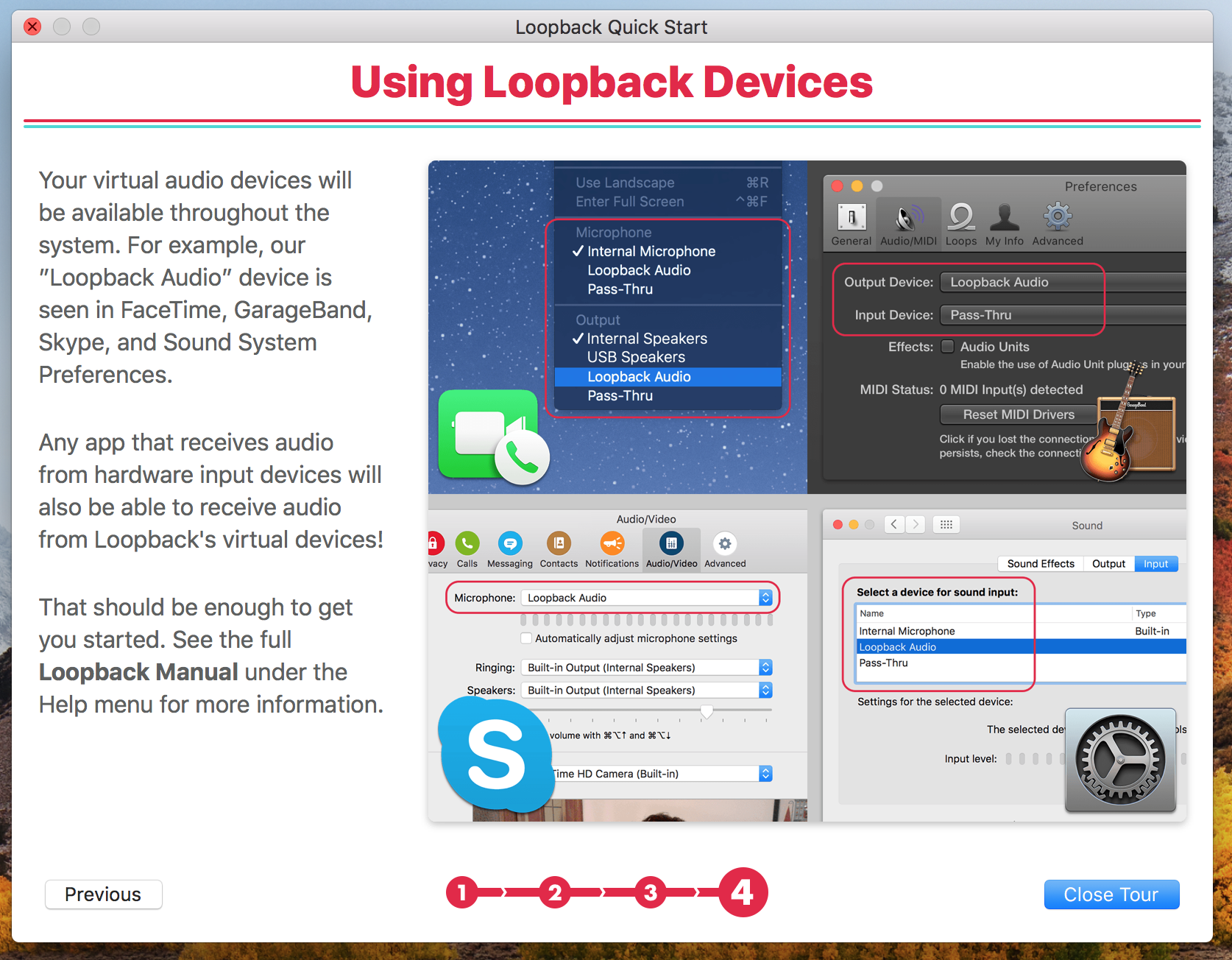
Task: Click current tour step 4 indicator
Action: click(743, 892)
